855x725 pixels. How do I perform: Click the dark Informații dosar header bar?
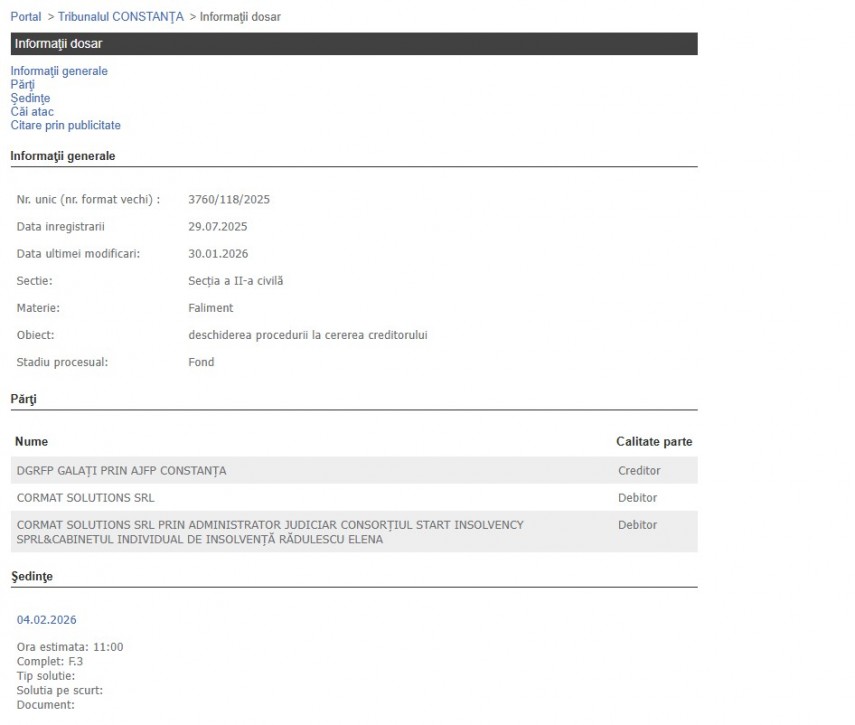pos(353,44)
